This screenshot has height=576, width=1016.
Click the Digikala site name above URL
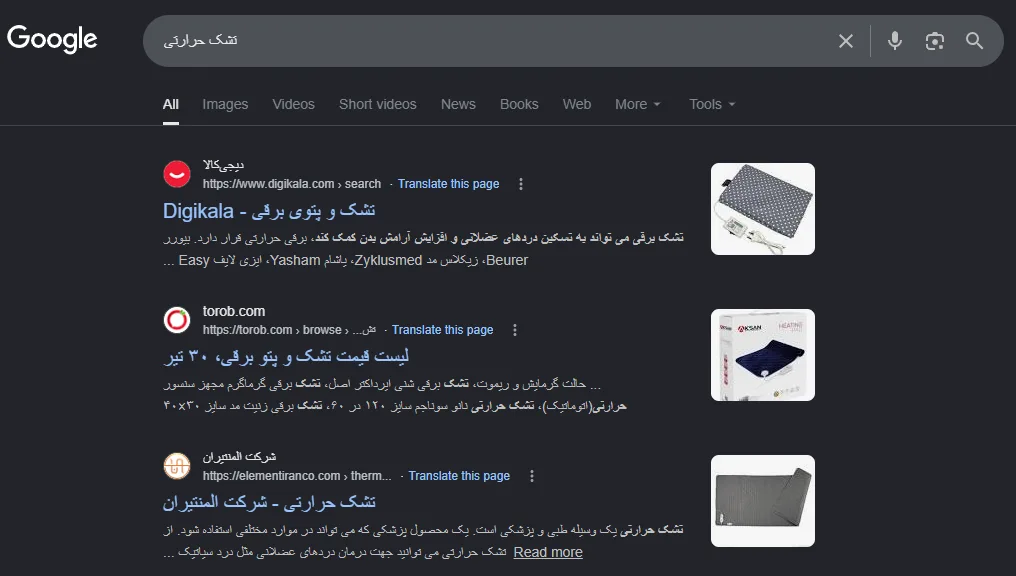(224, 166)
